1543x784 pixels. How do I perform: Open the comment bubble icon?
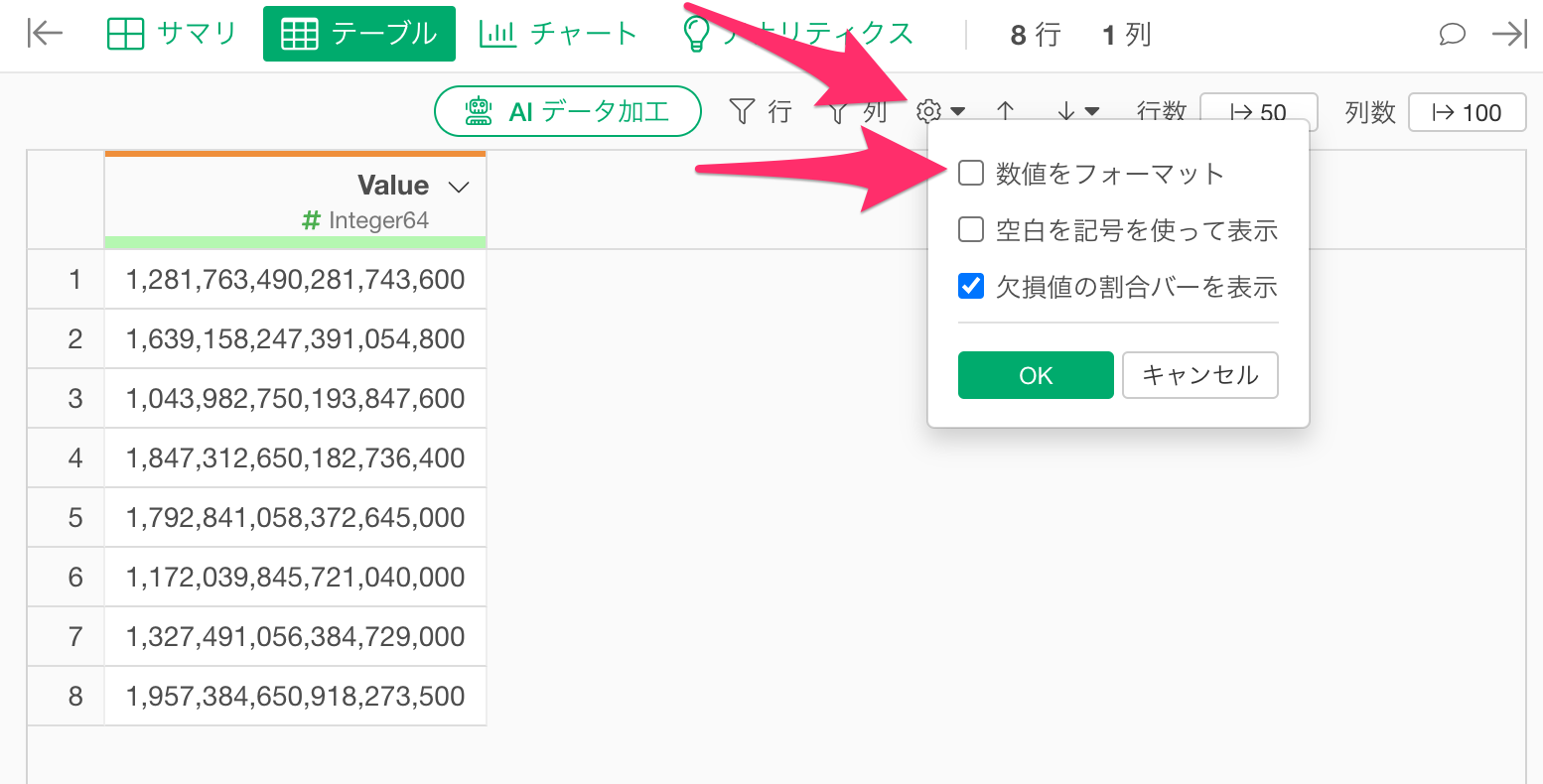1452,35
